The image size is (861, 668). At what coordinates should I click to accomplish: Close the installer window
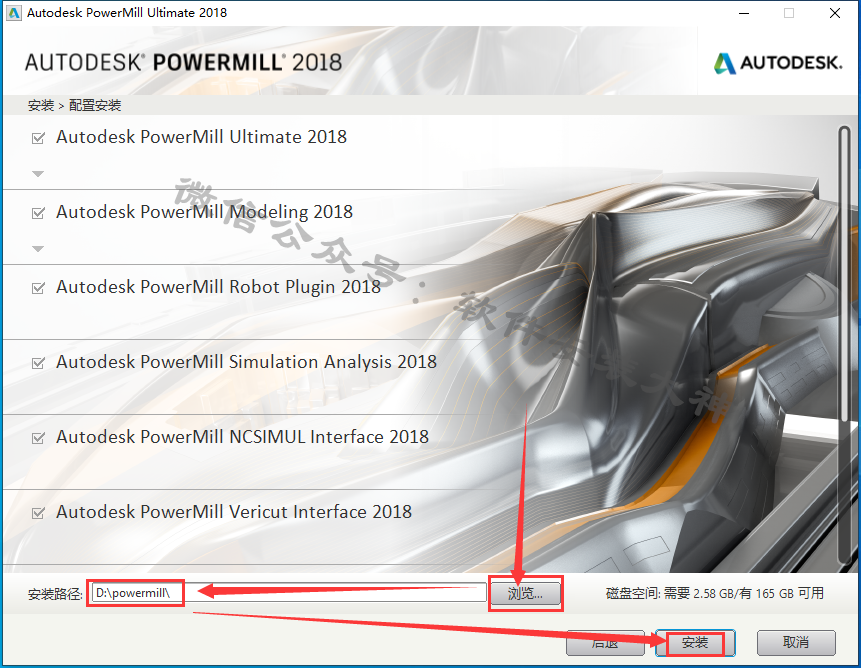coord(835,13)
